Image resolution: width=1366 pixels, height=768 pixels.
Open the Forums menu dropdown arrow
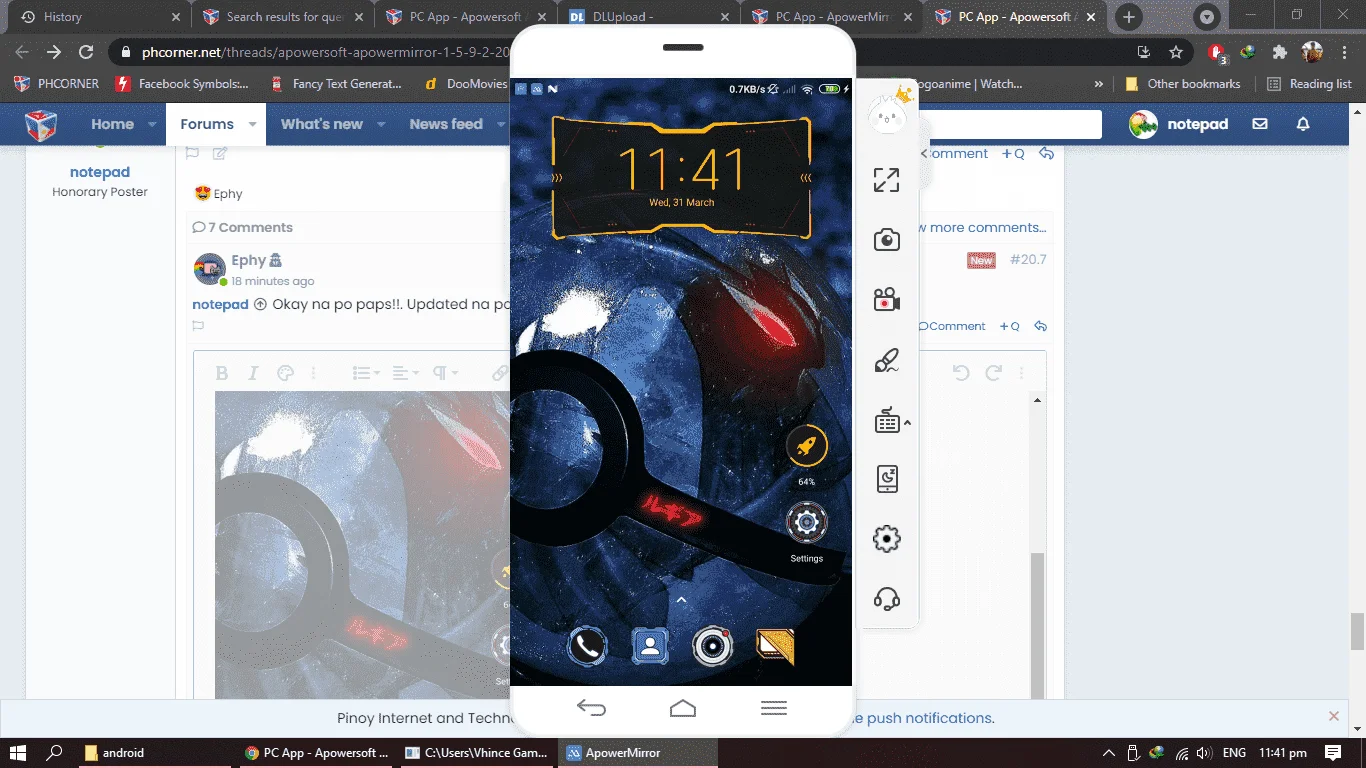(x=252, y=125)
